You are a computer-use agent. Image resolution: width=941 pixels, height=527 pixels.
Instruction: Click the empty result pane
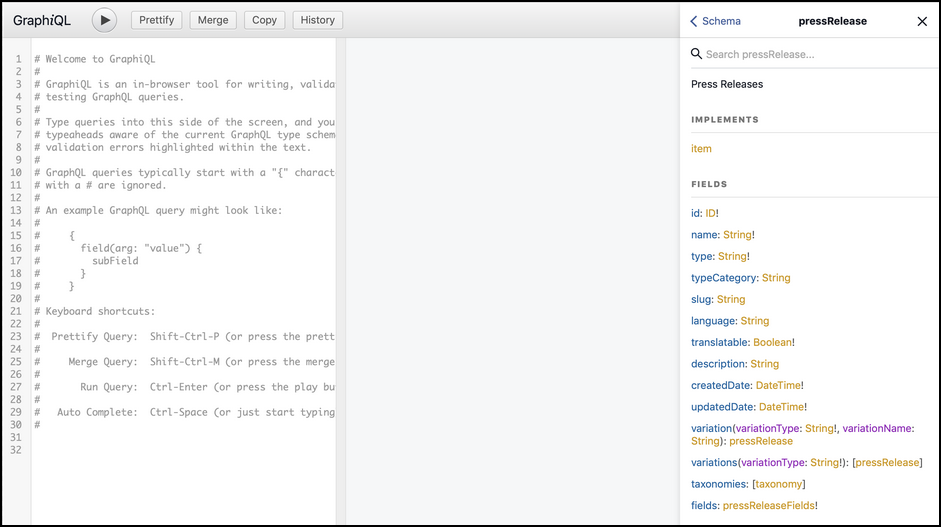click(x=513, y=282)
